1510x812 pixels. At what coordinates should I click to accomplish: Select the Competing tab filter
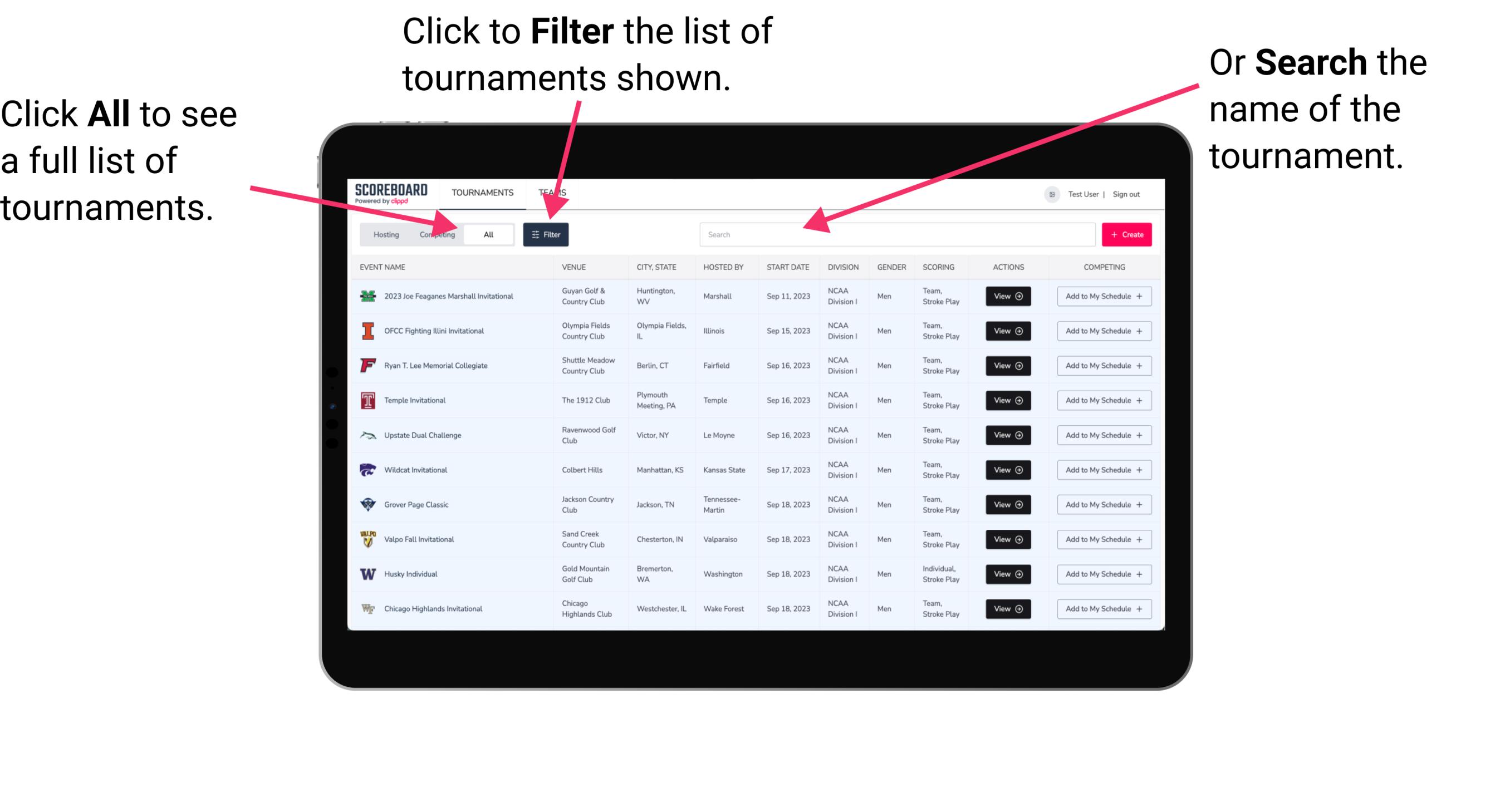coord(435,234)
